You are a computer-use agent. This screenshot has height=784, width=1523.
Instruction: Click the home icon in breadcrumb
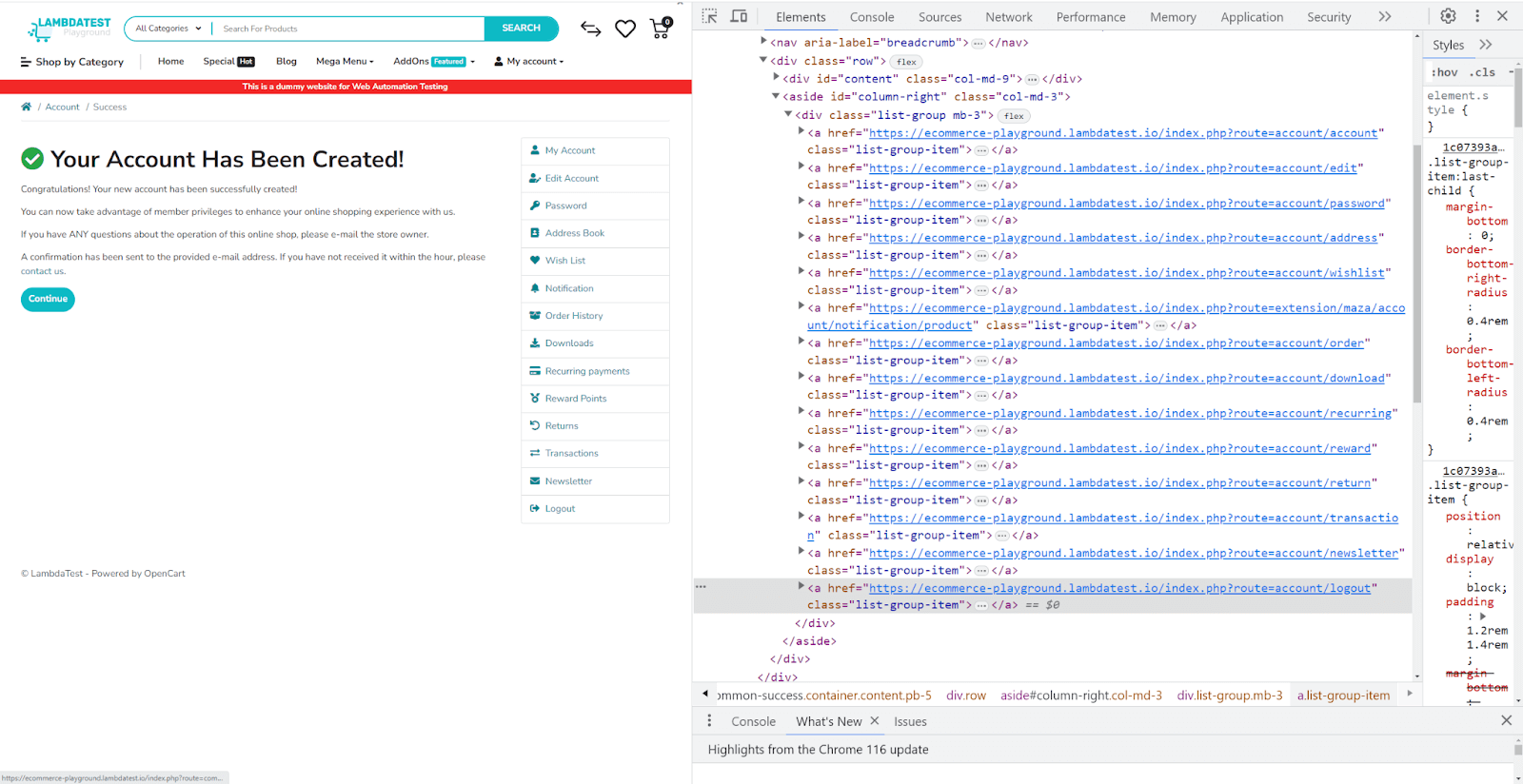(27, 107)
